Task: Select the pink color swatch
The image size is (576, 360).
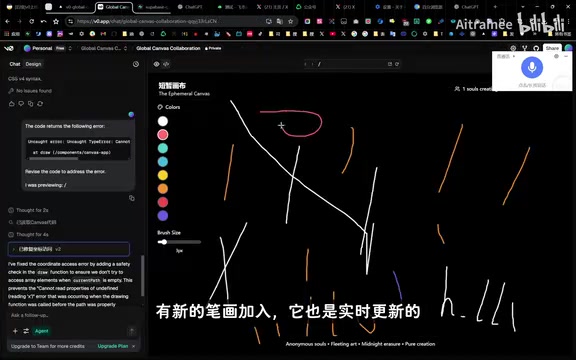Action: [163, 135]
